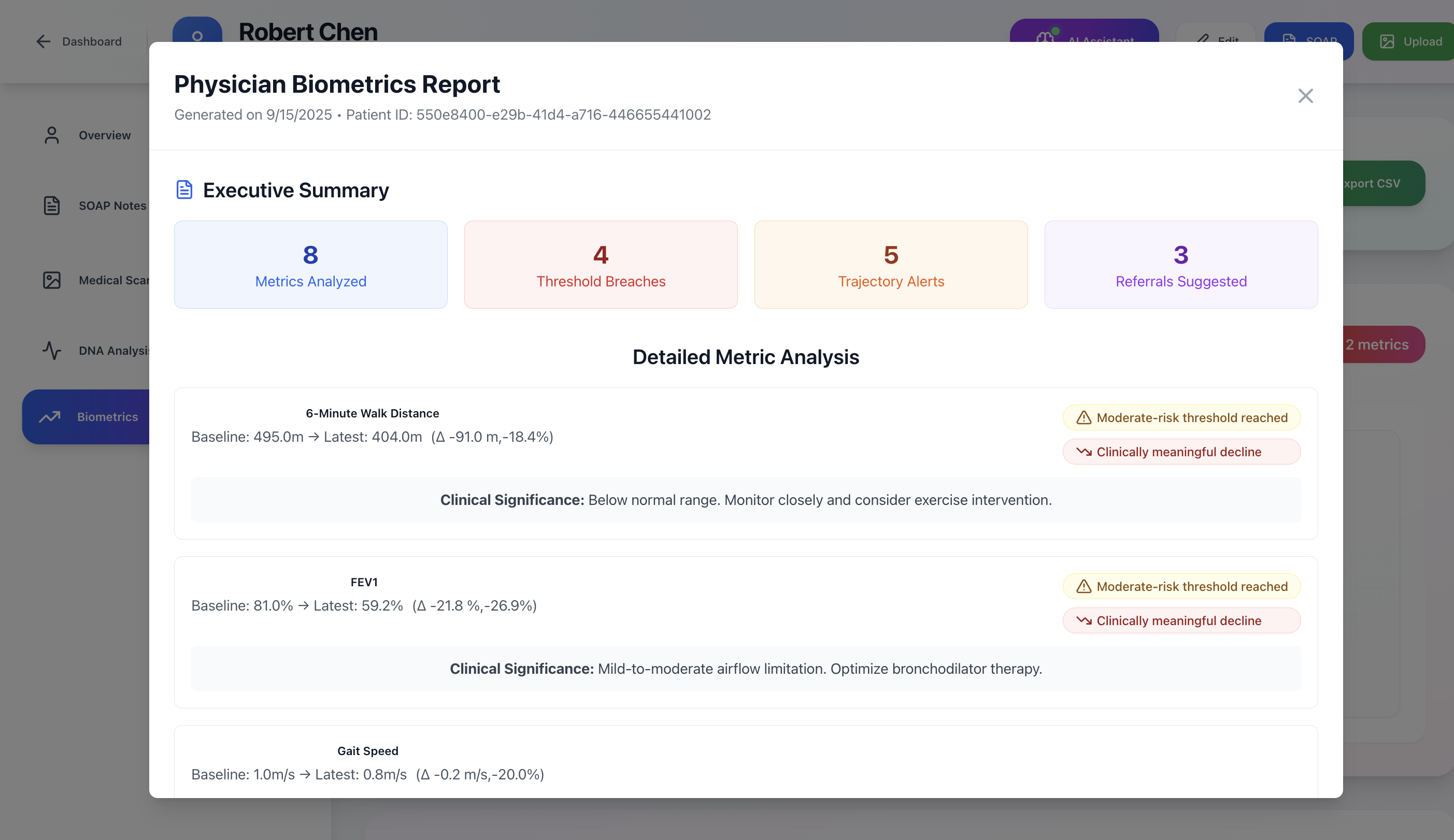Click the Trajectory Alerts summary card
Image resolution: width=1454 pixels, height=840 pixels.
[x=891, y=265]
